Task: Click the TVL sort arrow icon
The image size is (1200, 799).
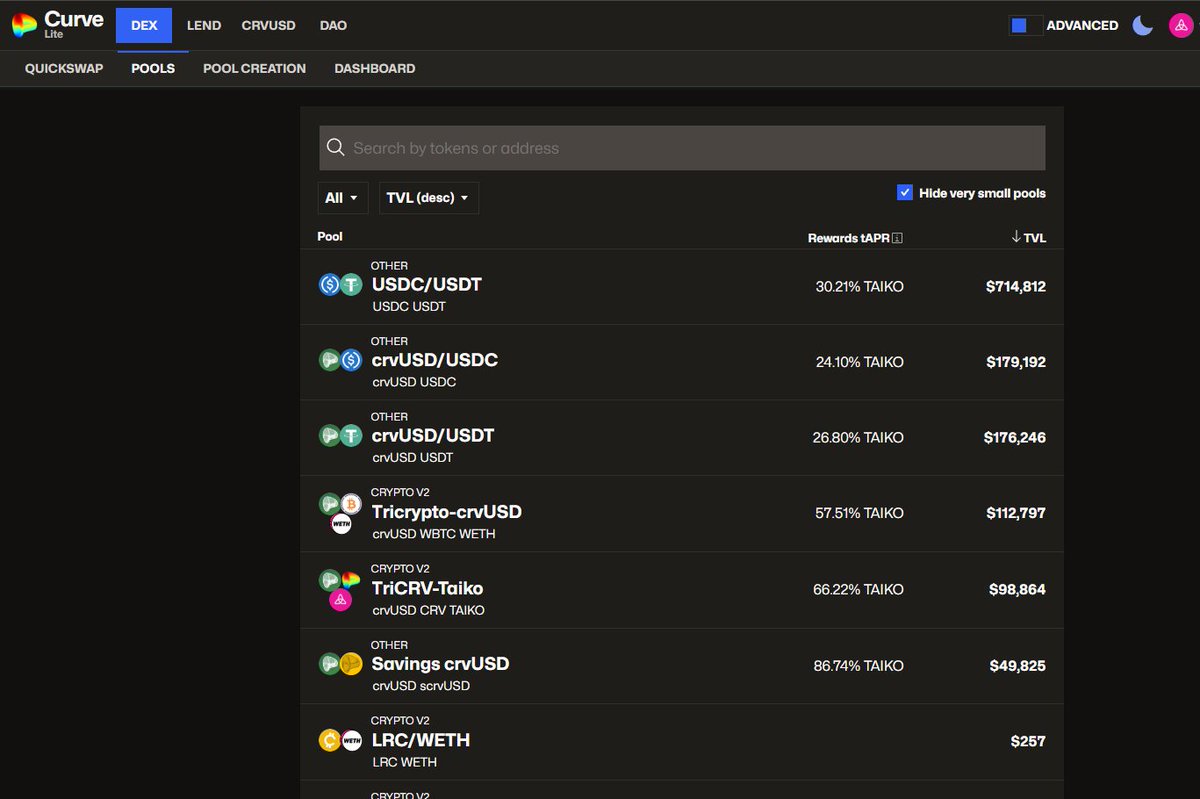Action: 1016,237
